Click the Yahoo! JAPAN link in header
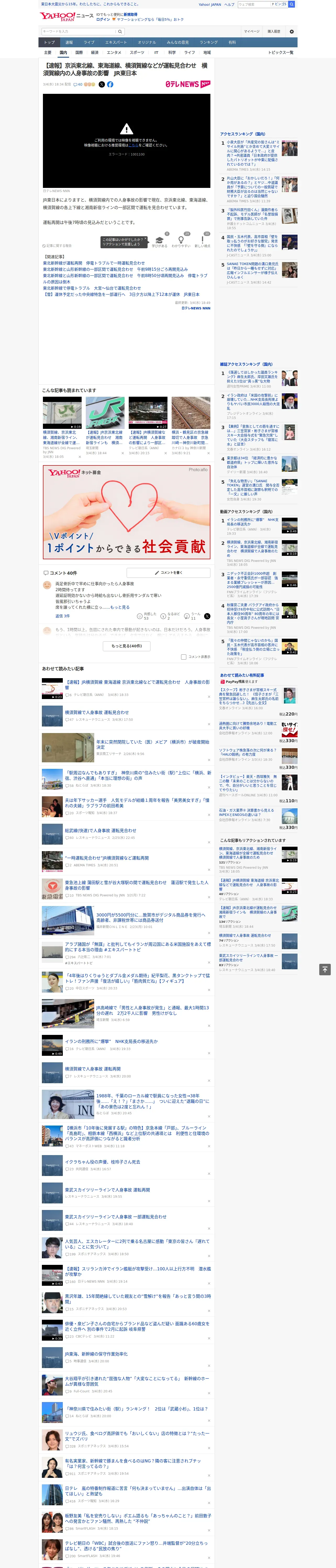This screenshot has height=1568, width=336. pos(210,4)
